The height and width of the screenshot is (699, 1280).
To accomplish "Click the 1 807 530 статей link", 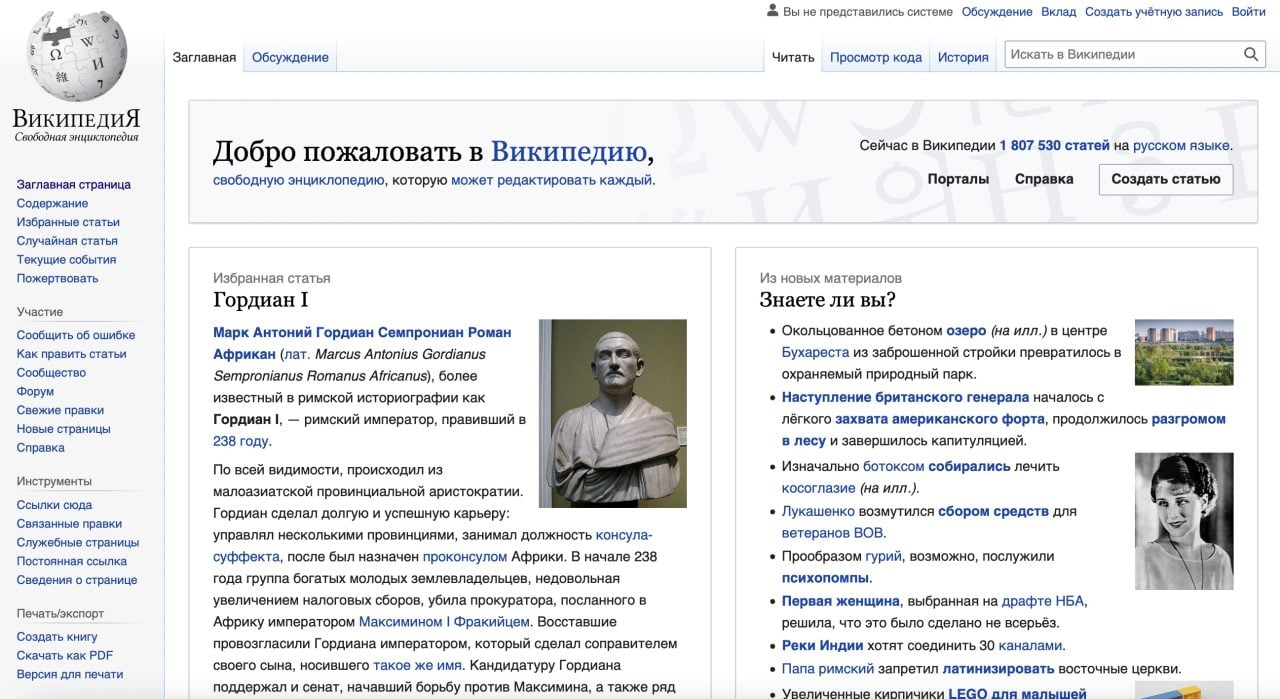I will 1054,146.
